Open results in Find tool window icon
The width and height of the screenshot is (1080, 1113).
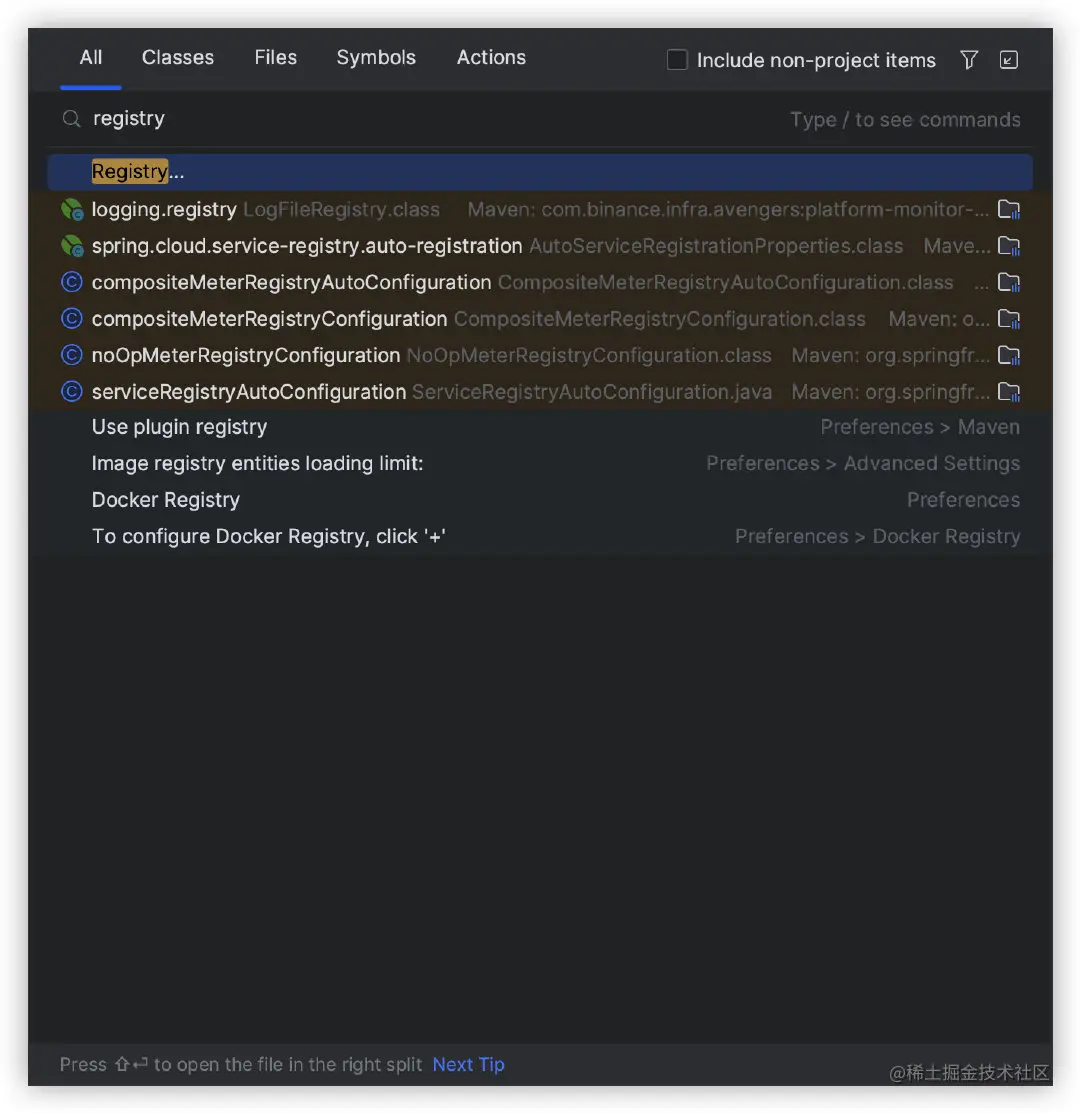1008,60
